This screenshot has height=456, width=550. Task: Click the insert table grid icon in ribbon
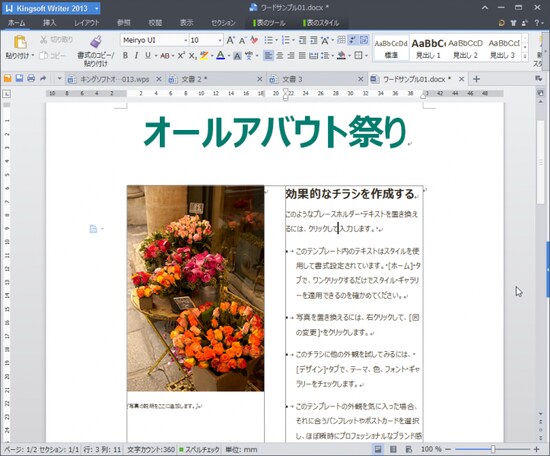pyautogui.click(x=341, y=40)
